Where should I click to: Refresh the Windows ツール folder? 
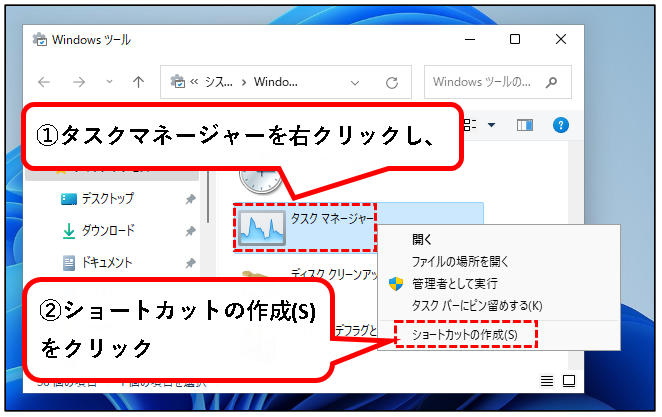pos(392,83)
